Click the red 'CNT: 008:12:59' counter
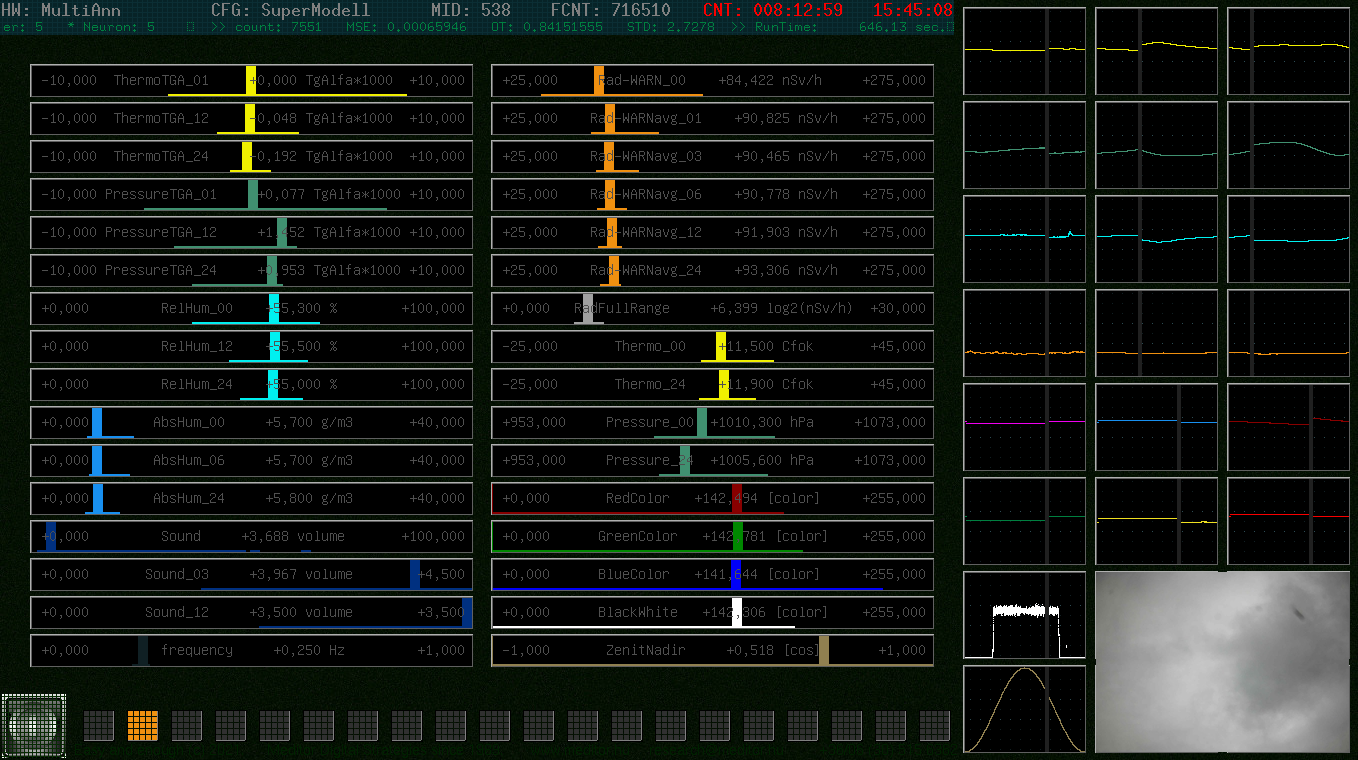 (x=772, y=10)
